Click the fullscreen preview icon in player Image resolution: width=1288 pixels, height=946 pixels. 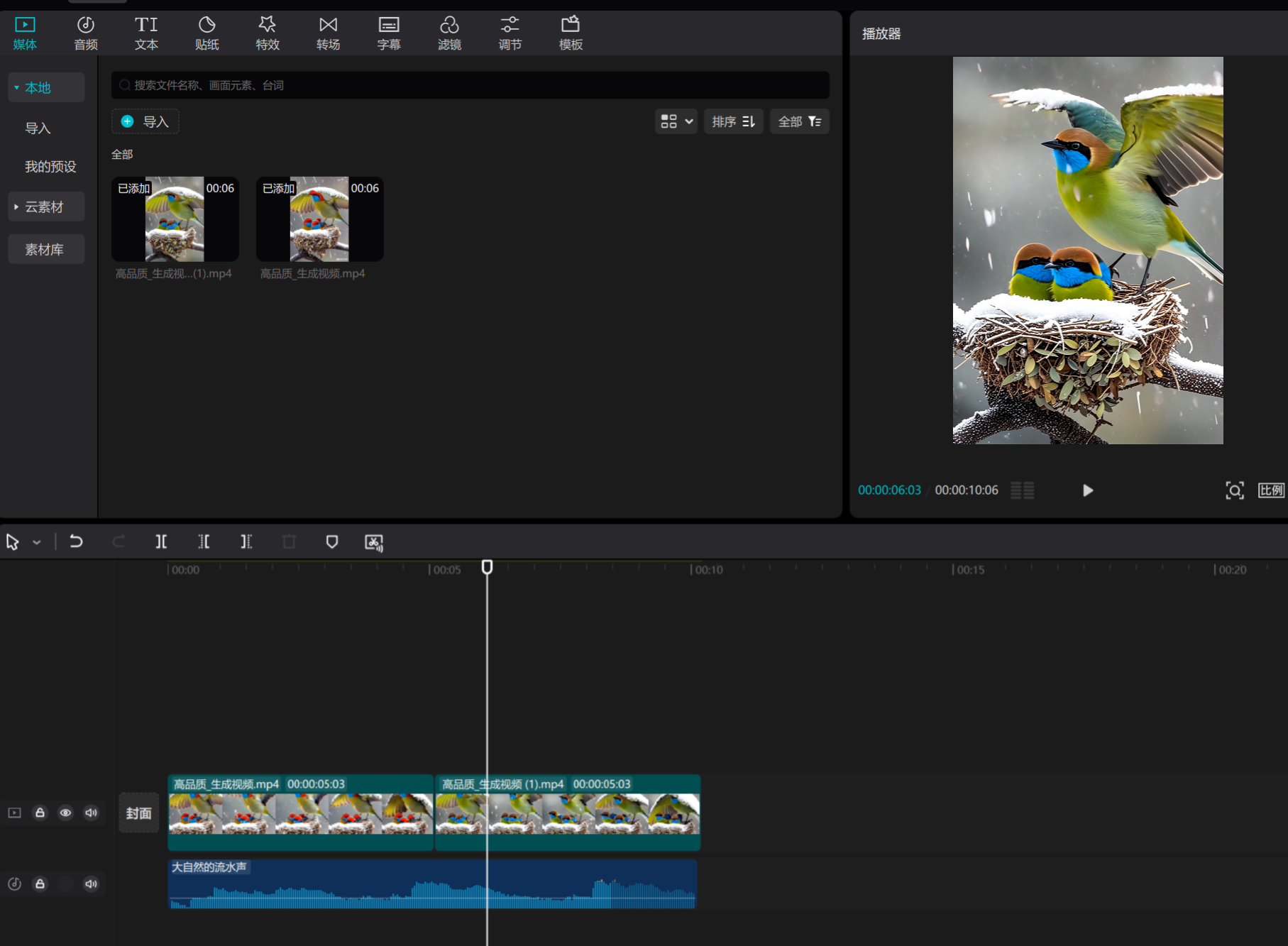(x=1234, y=490)
